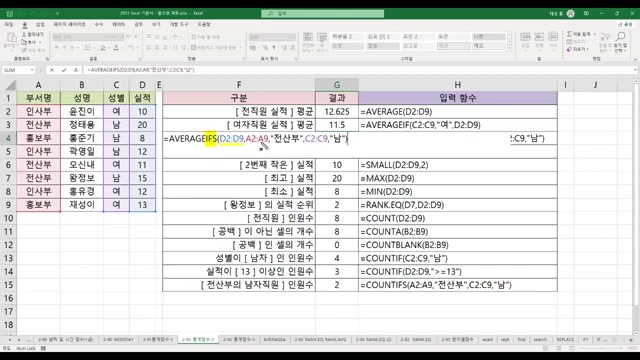
Task: Click the Font Color icon
Action: coord(116,48)
